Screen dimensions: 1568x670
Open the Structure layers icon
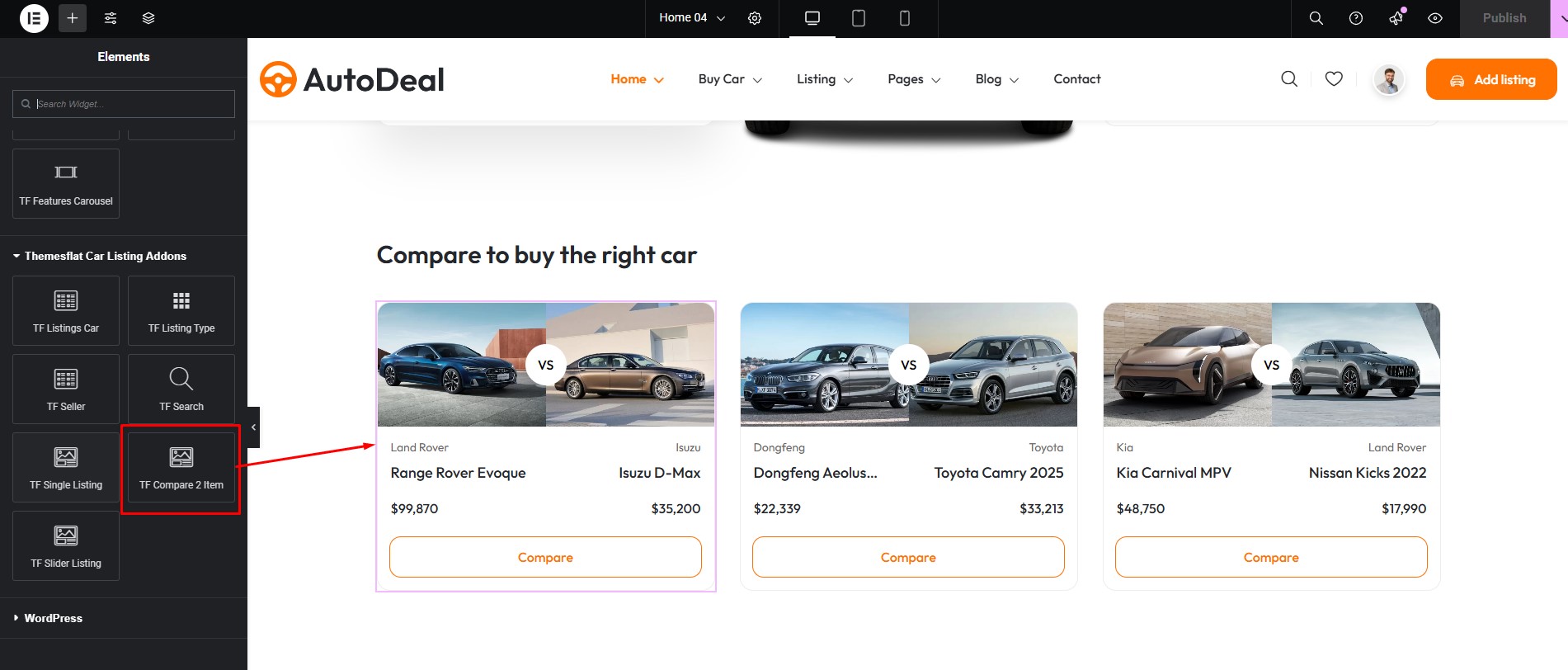coord(148,18)
